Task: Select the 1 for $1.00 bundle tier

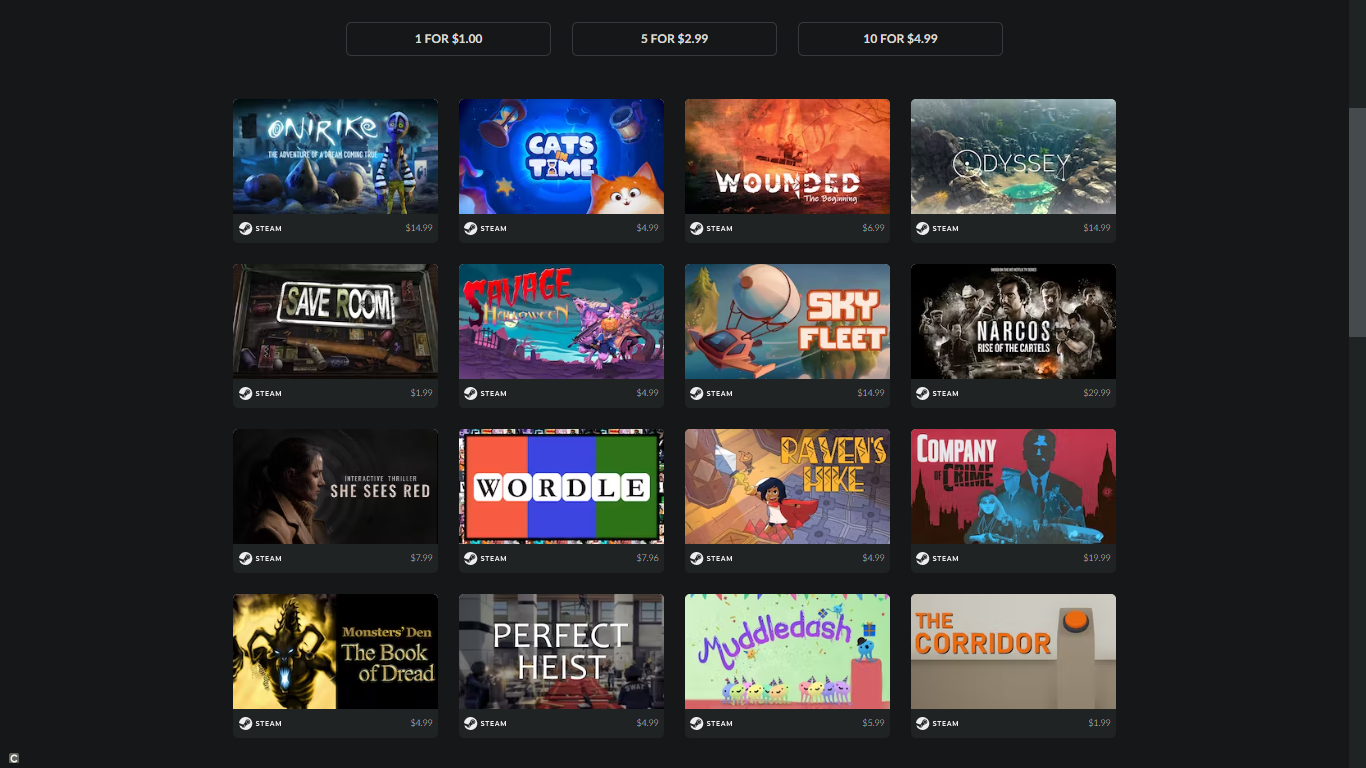Action: click(448, 39)
